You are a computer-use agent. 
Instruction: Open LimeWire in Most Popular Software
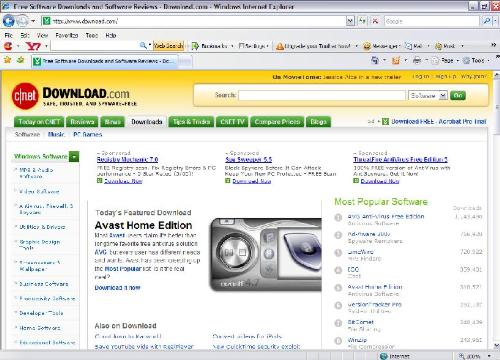(360, 252)
